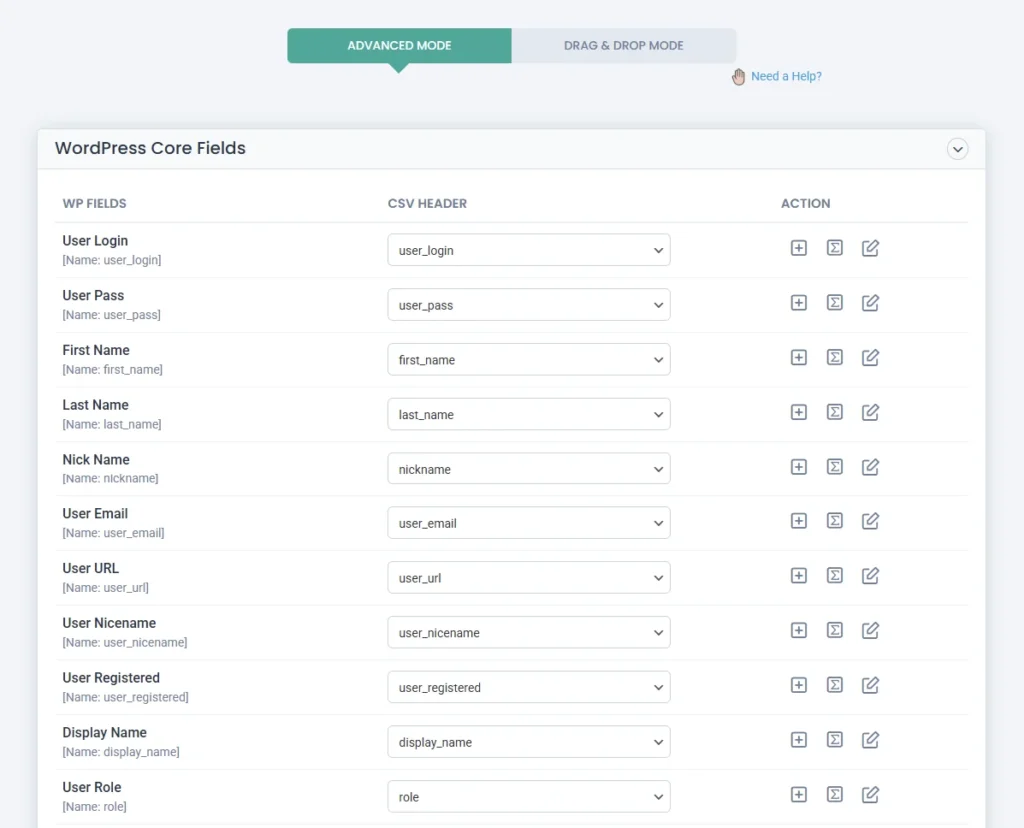Open the user_email CSV header dropdown

click(x=528, y=523)
